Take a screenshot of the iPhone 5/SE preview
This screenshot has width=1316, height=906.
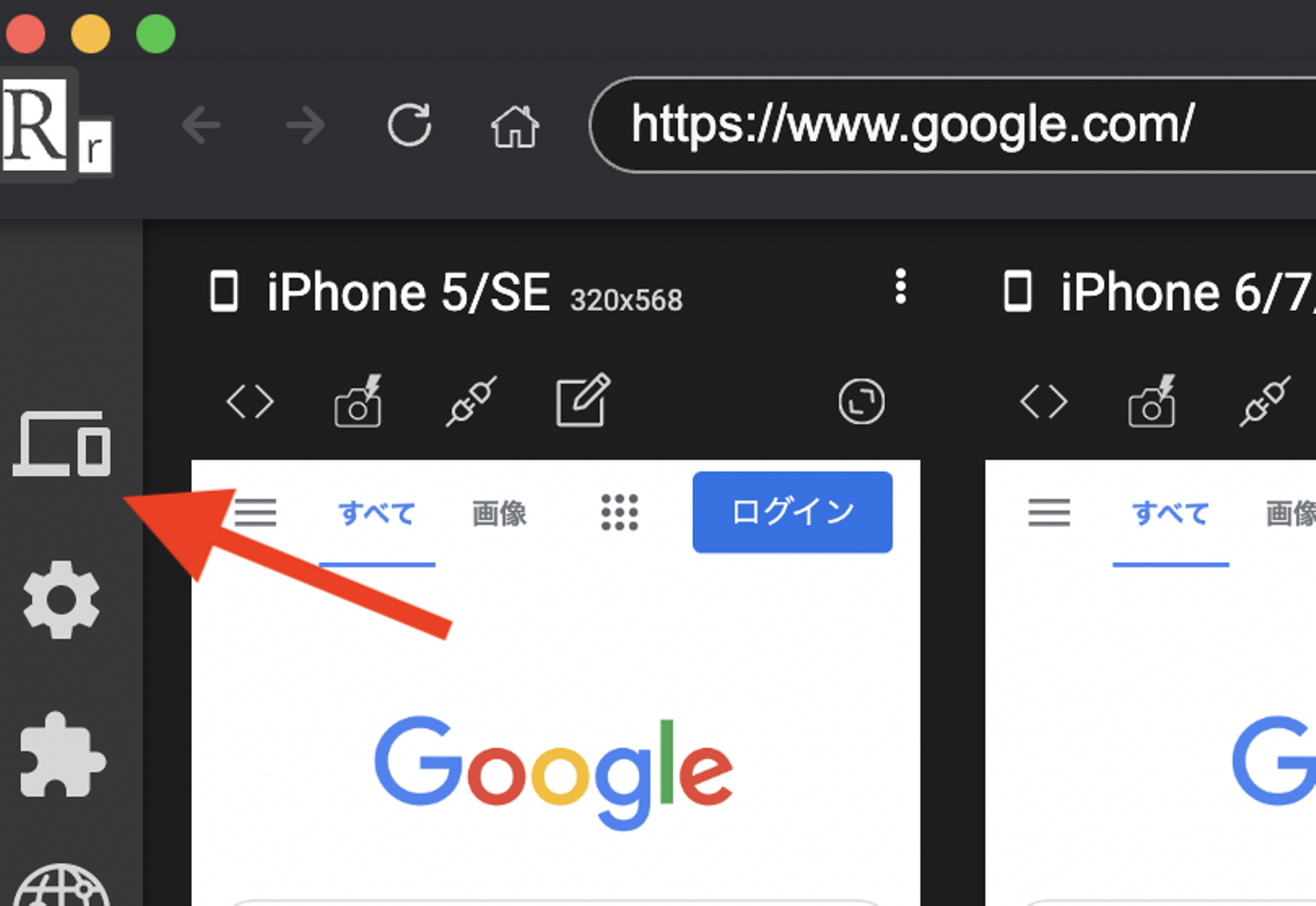358,400
